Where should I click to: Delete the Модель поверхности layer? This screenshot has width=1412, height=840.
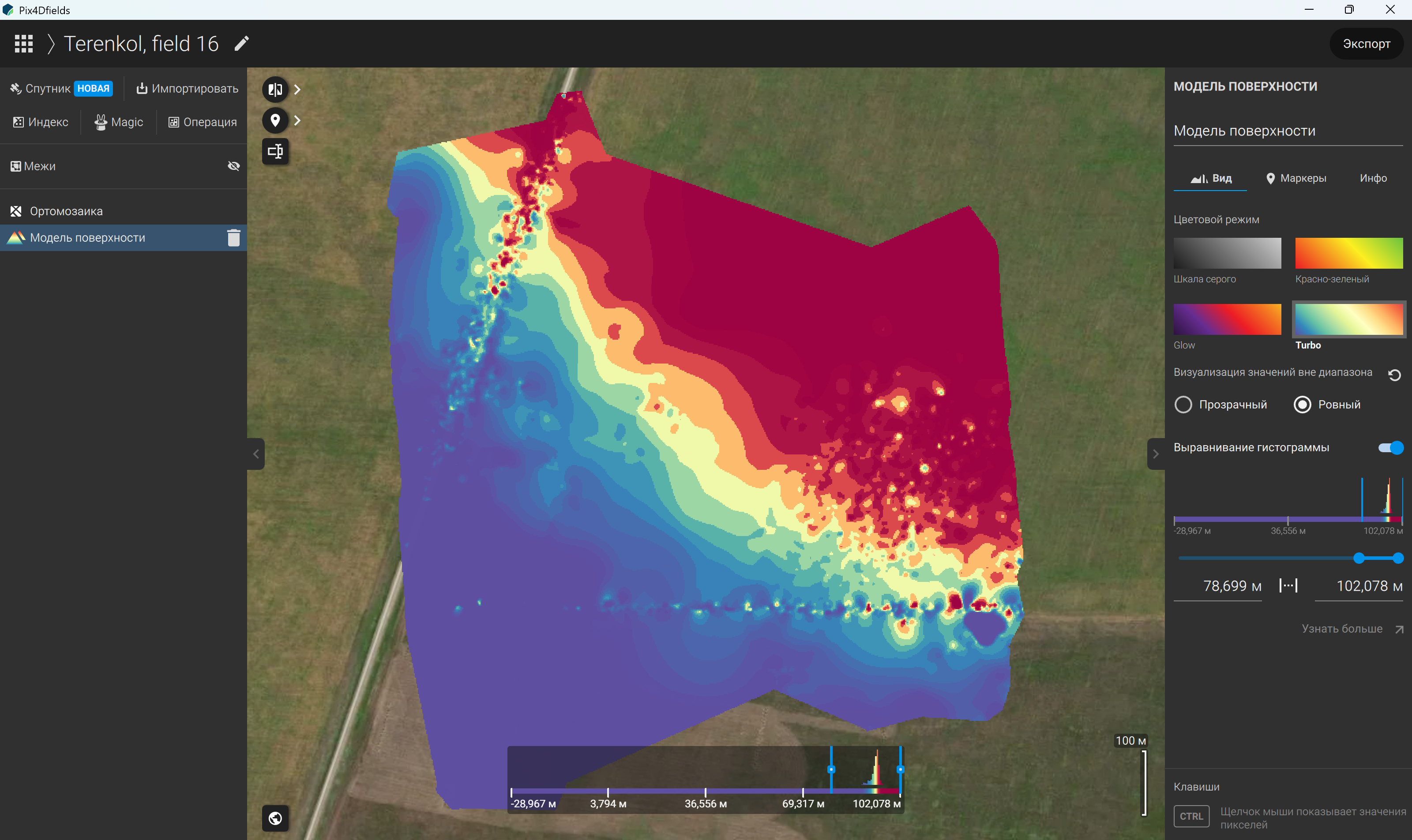234,238
